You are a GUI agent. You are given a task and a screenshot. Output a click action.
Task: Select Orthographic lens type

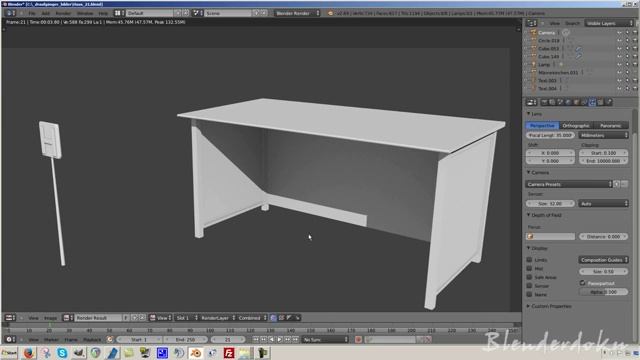click(576, 125)
